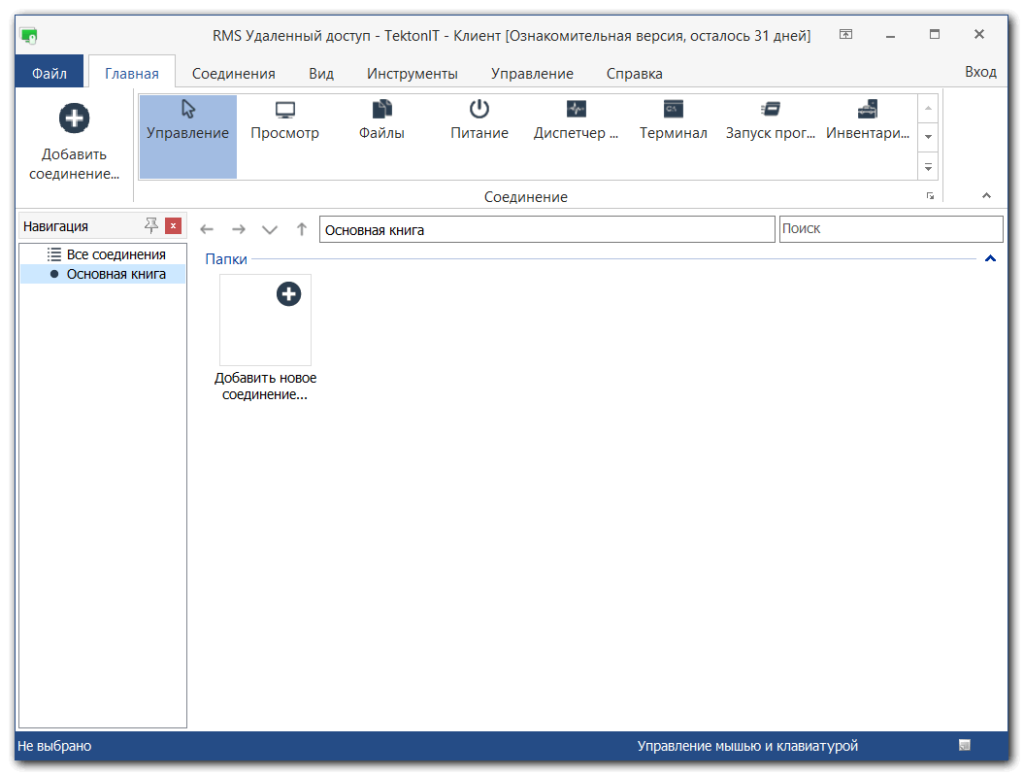Screen dimensions: 1024x776
Task: Collapse the ribbon with the up chevron
Action: point(986,196)
